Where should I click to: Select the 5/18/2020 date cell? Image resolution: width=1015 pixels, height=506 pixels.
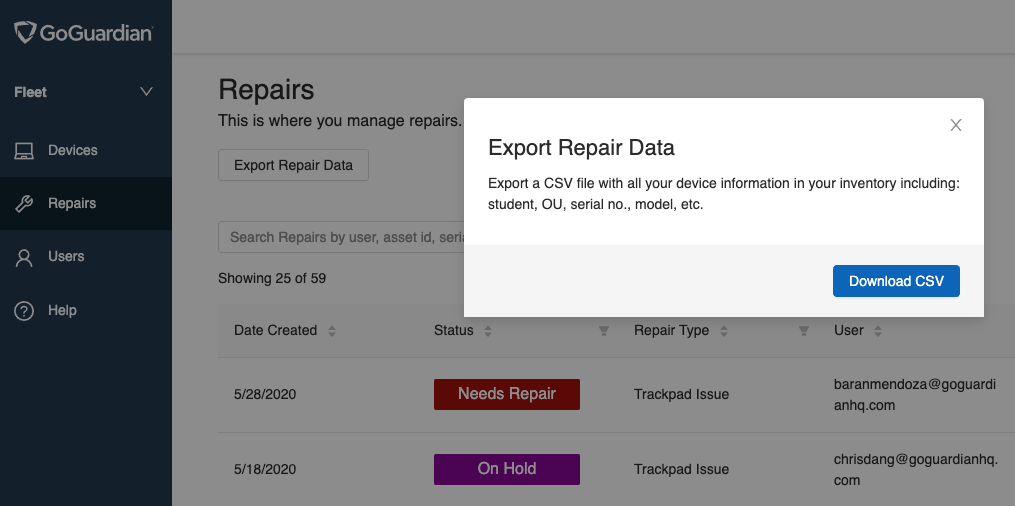(x=265, y=469)
